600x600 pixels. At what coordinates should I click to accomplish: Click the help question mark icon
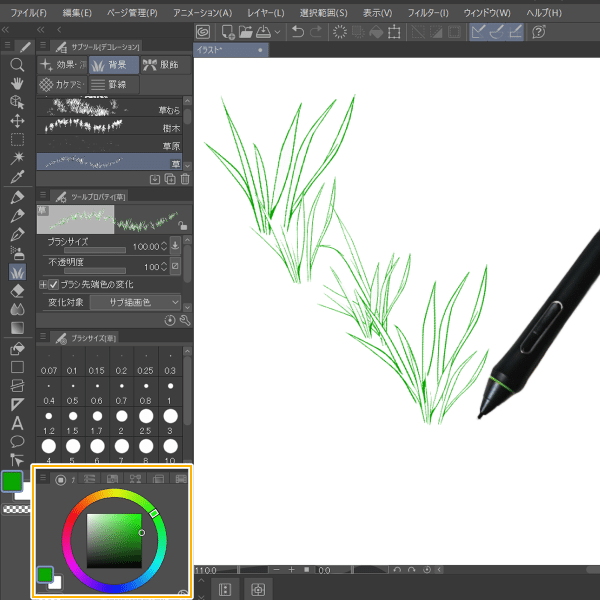538,32
